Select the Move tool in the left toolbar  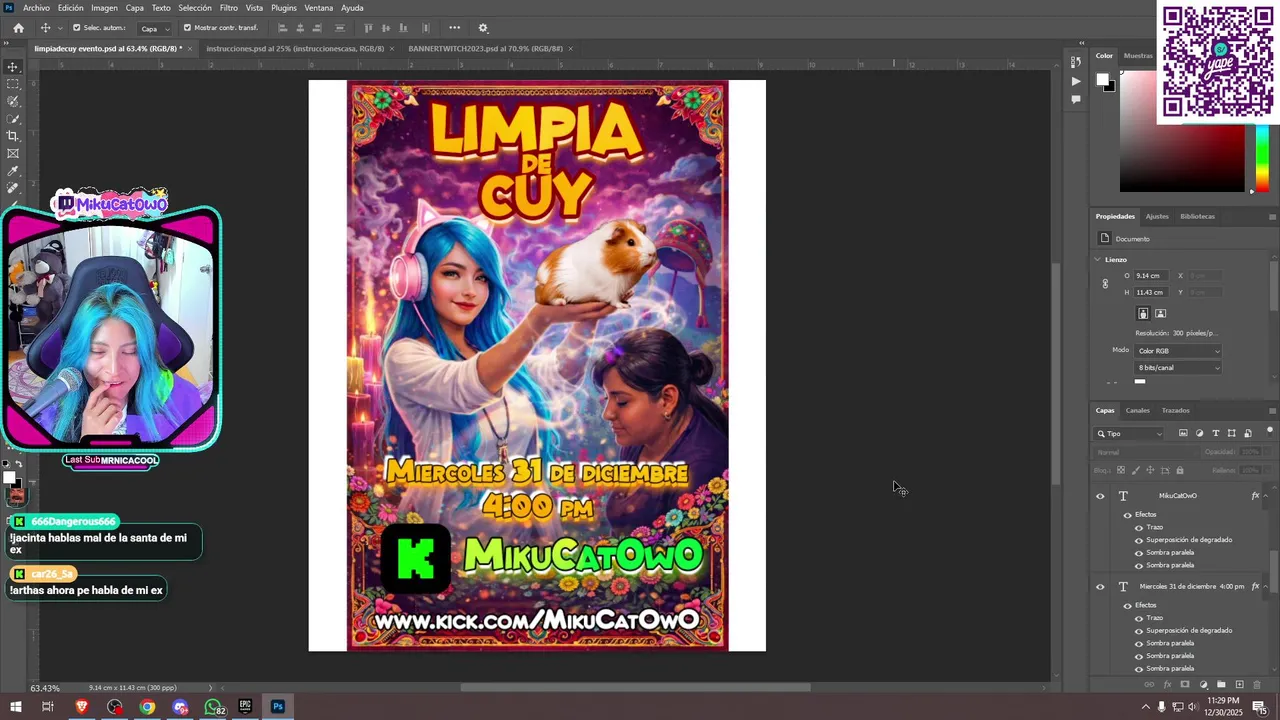tap(13, 67)
